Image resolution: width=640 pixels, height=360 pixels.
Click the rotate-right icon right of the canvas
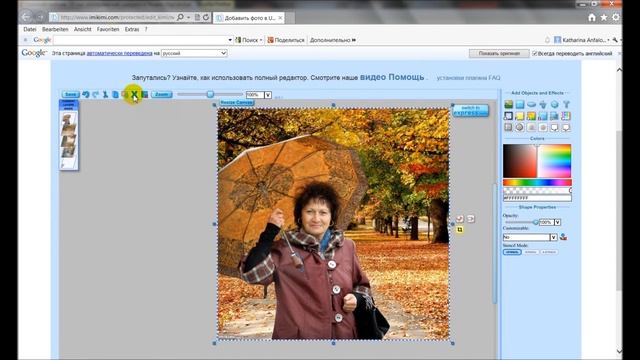[x=471, y=219]
